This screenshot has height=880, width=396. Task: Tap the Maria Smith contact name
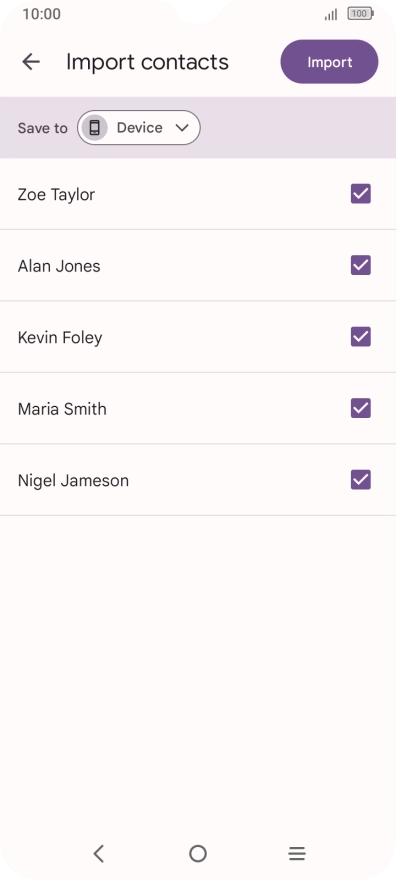coord(62,409)
